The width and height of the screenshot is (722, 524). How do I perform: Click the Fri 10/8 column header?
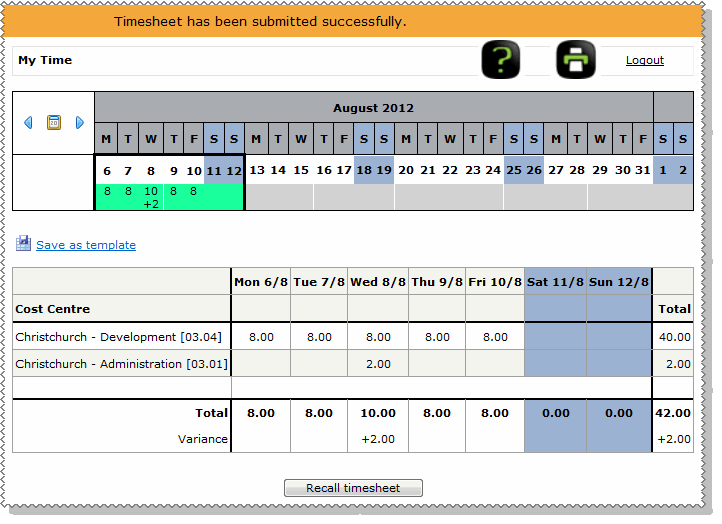495,282
